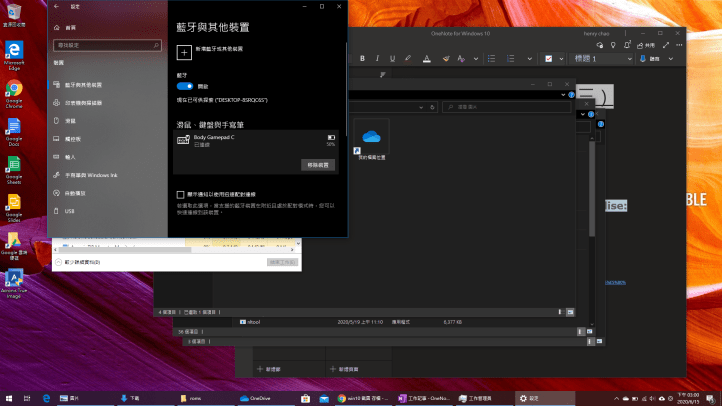Open the USB settings section
The width and height of the screenshot is (722, 406).
[x=70, y=211]
